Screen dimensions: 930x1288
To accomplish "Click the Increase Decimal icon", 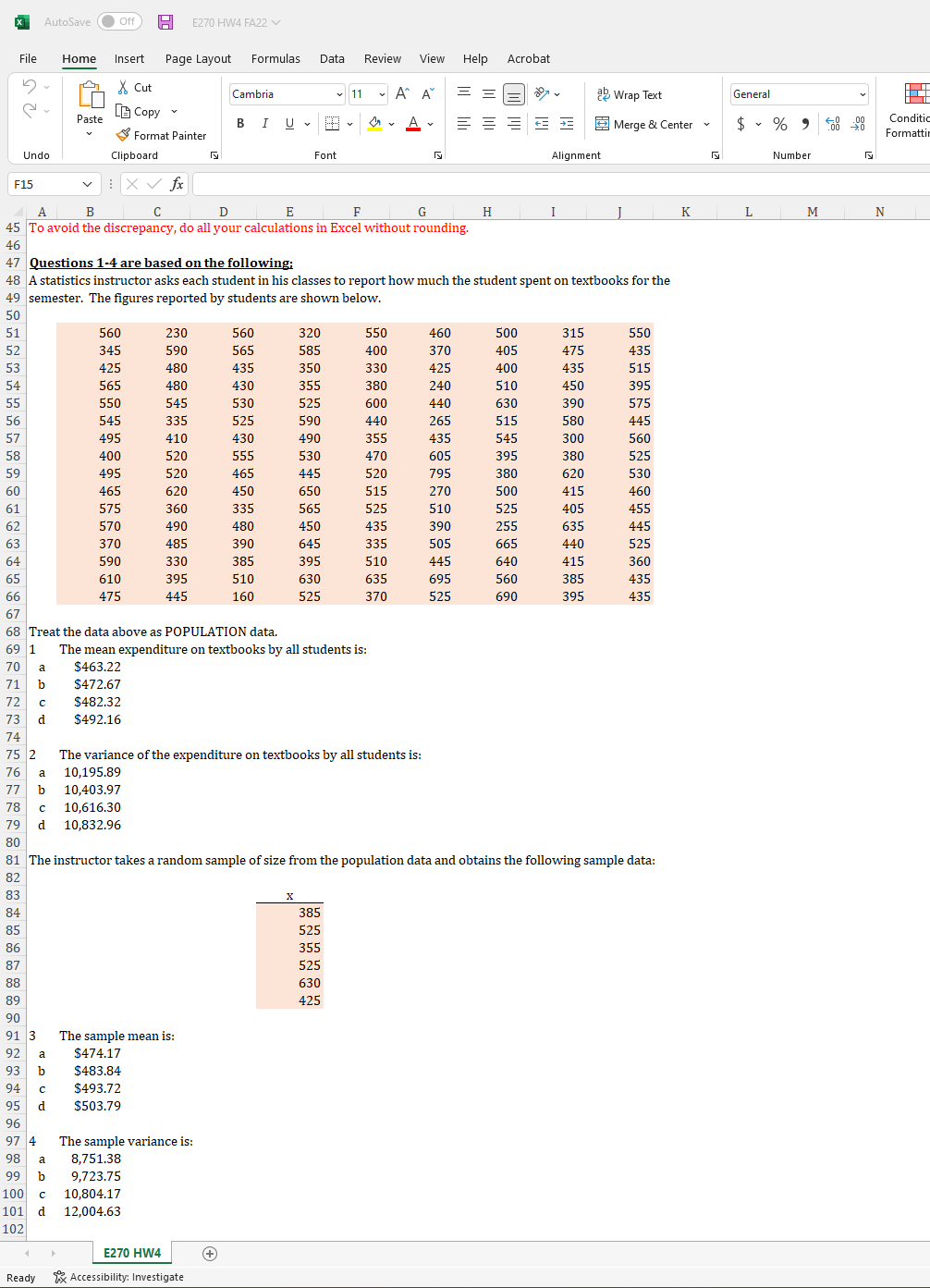I will pos(833,123).
